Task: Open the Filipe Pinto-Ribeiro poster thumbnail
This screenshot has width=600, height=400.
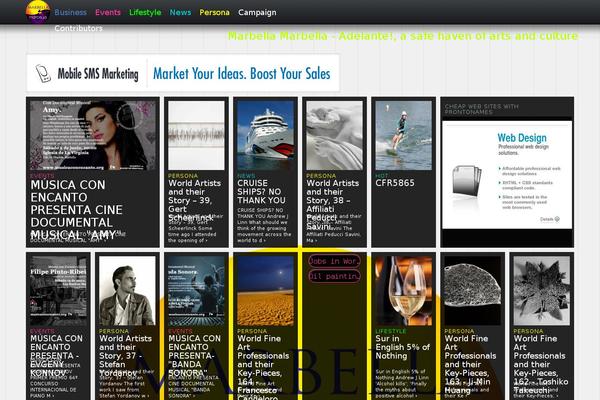Action: (x=58, y=291)
